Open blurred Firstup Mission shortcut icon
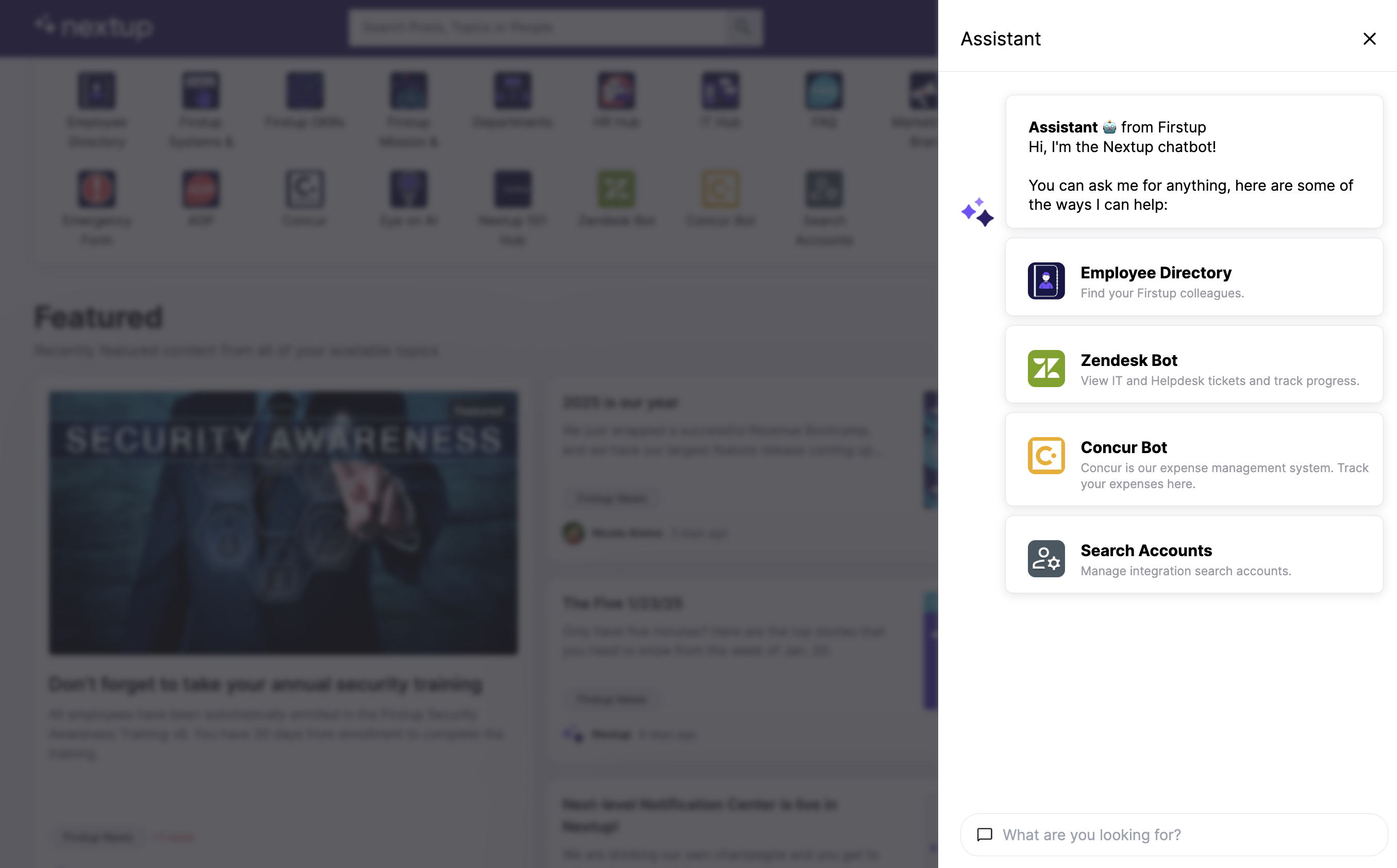This screenshot has width=1397, height=868. [408, 91]
